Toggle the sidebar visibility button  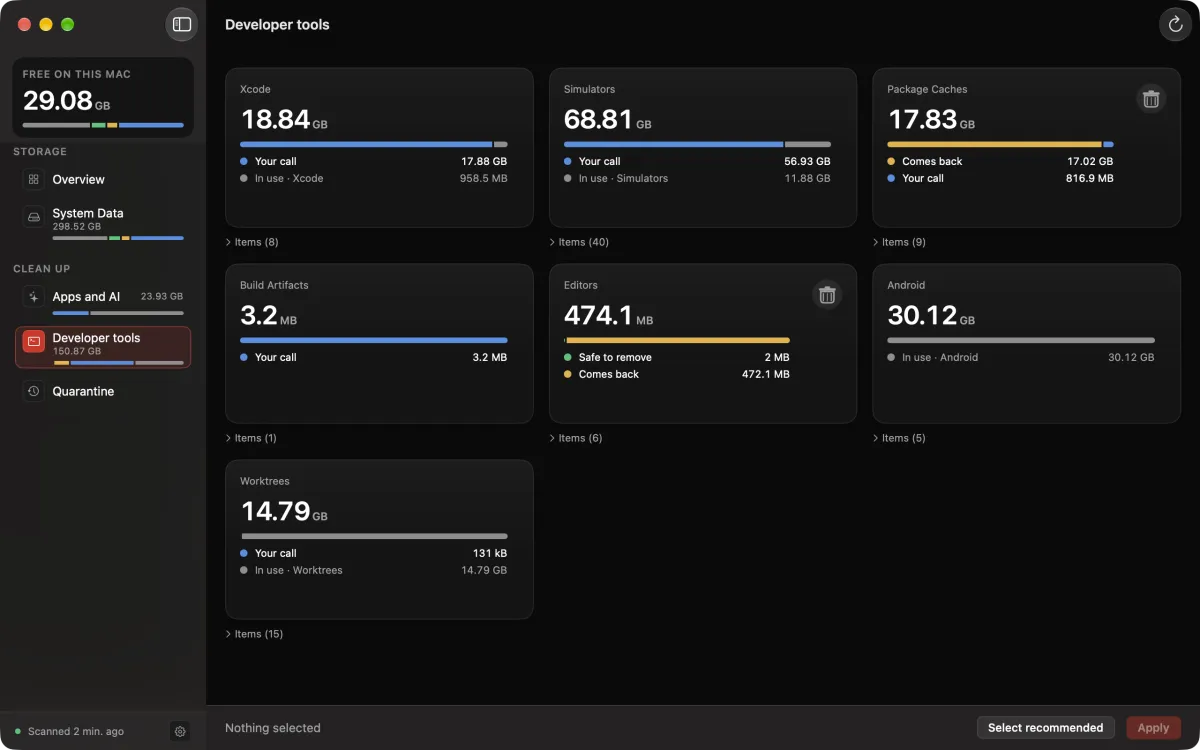click(182, 24)
